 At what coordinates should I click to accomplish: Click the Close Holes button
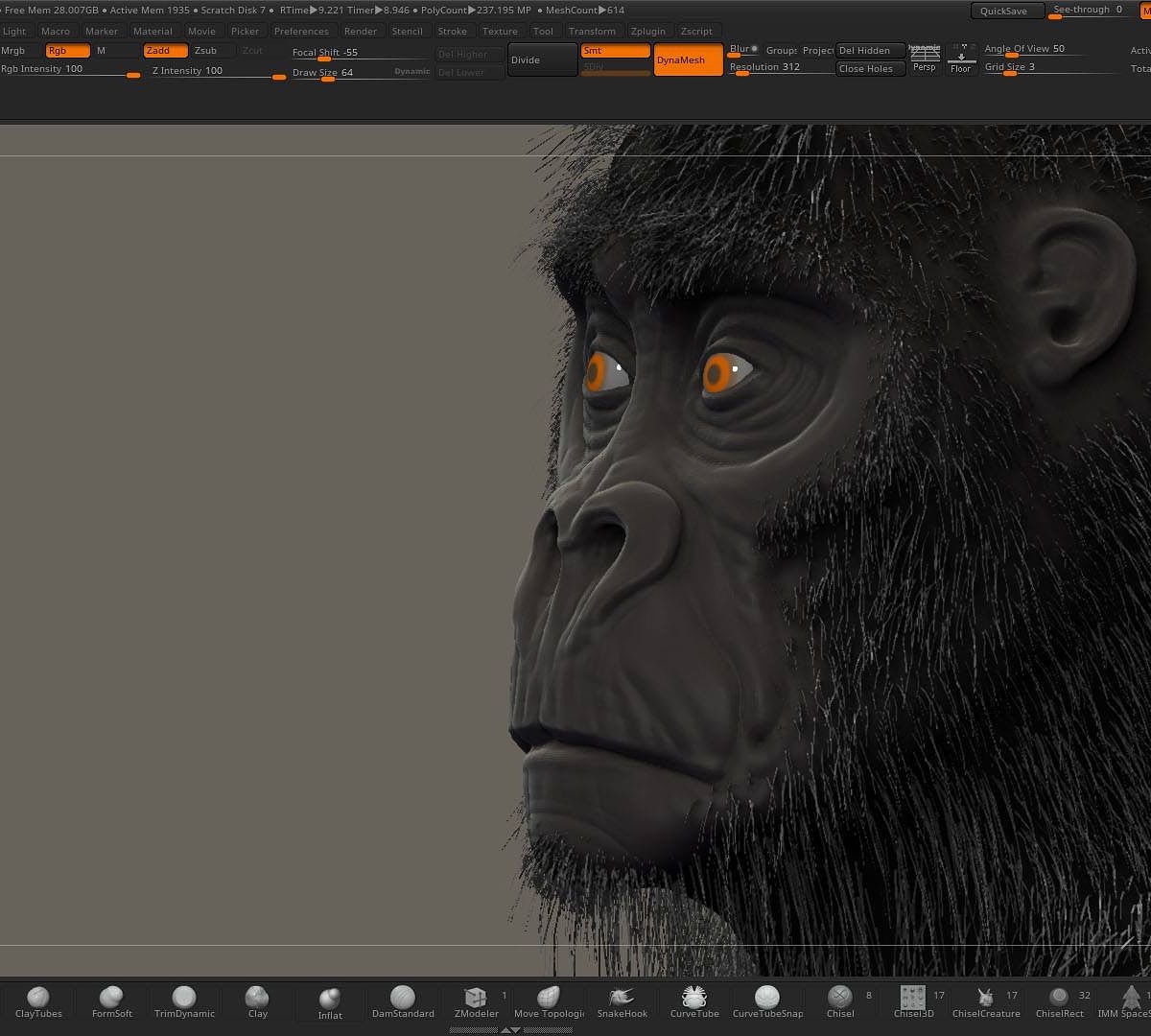click(x=870, y=69)
